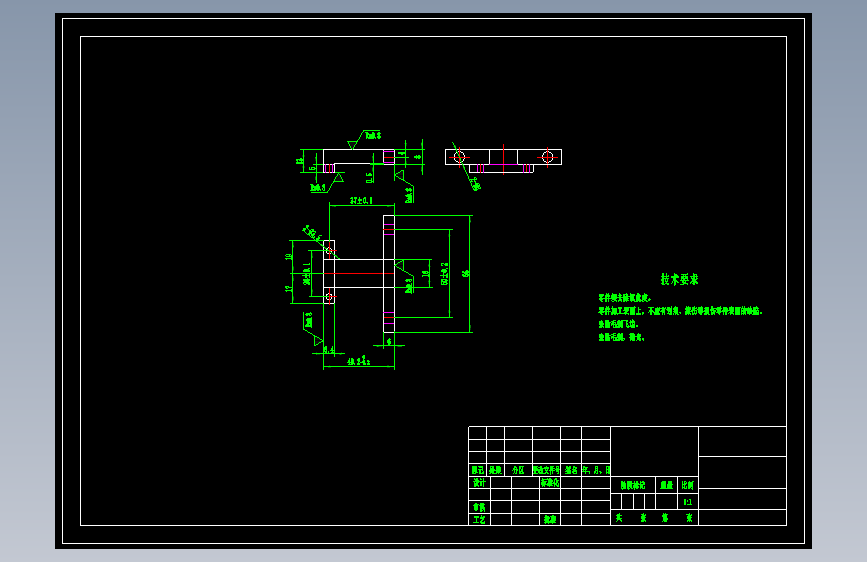Screen dimensions: 867x562
Task: Select the 50±0.2 vertical dimension text
Action: 445,273
